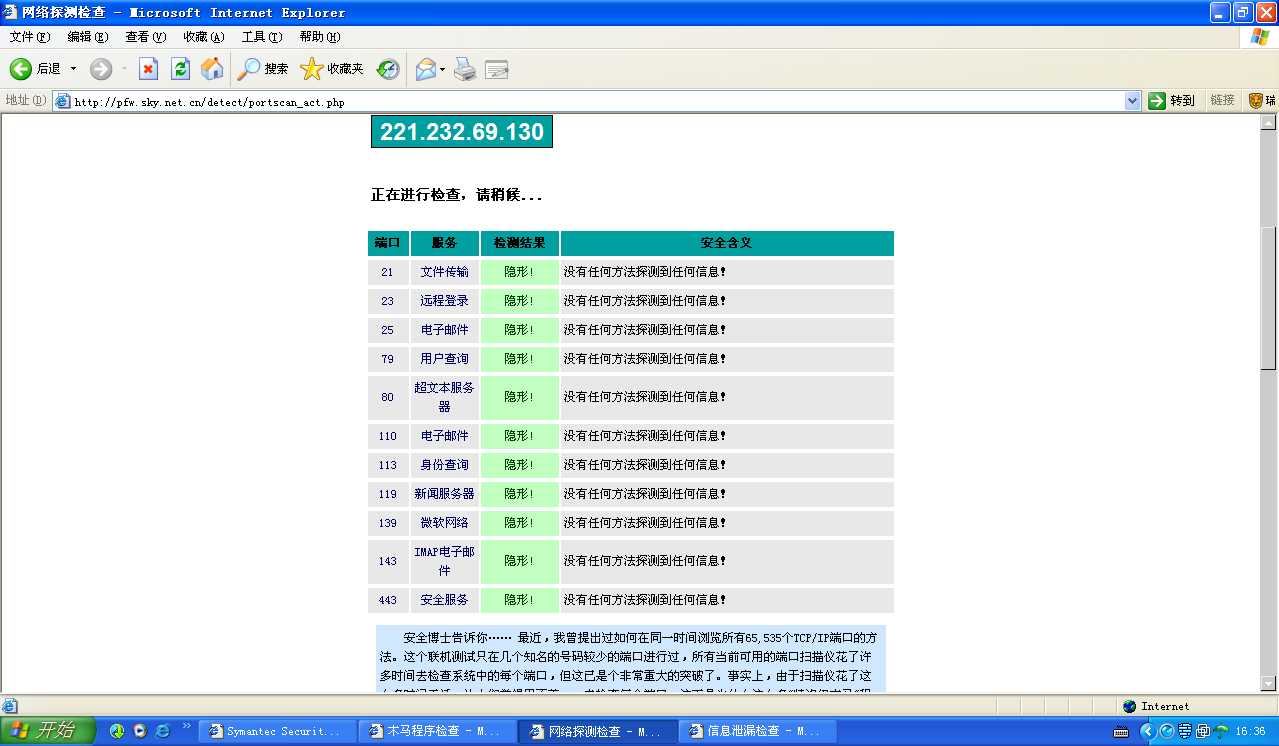Click the Print icon in toolbar
Screen dimensions: 1279x746
[x=464, y=69]
